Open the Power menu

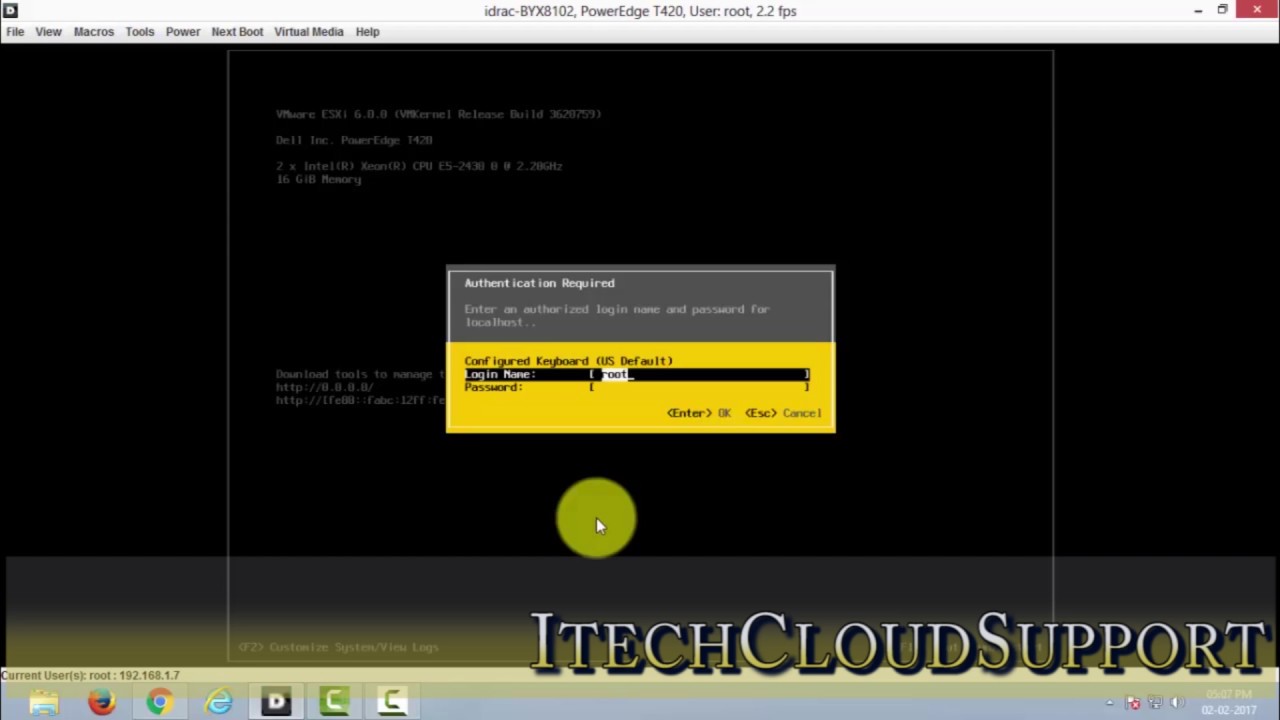(x=183, y=32)
